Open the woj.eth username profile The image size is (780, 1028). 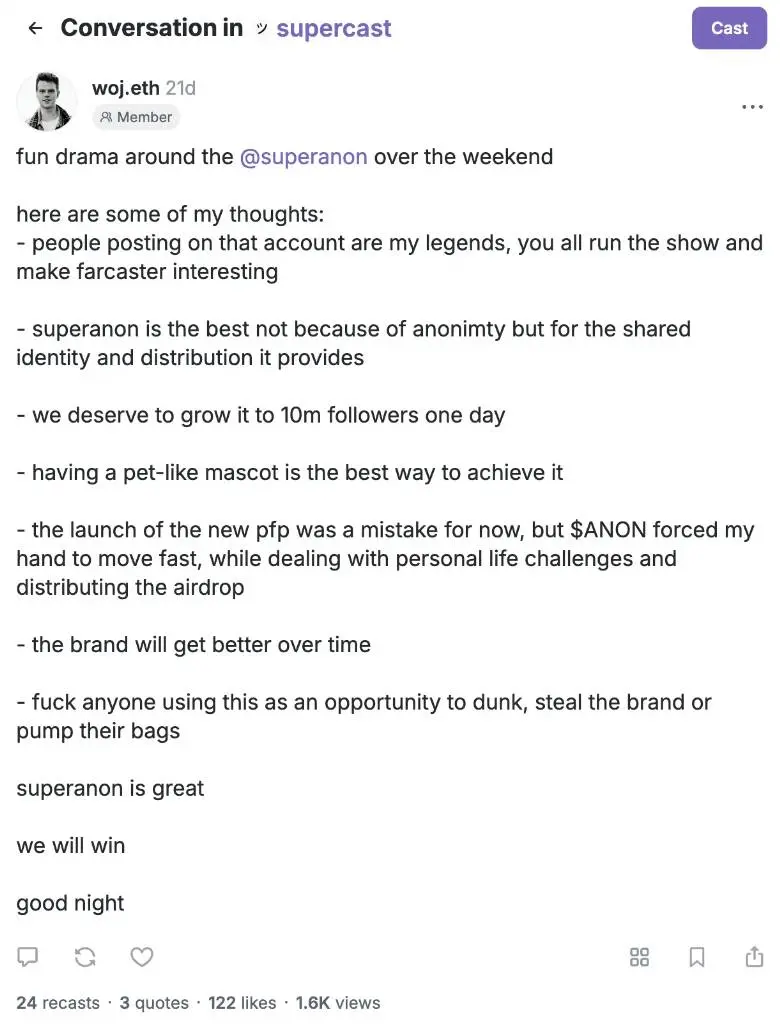(x=125, y=88)
